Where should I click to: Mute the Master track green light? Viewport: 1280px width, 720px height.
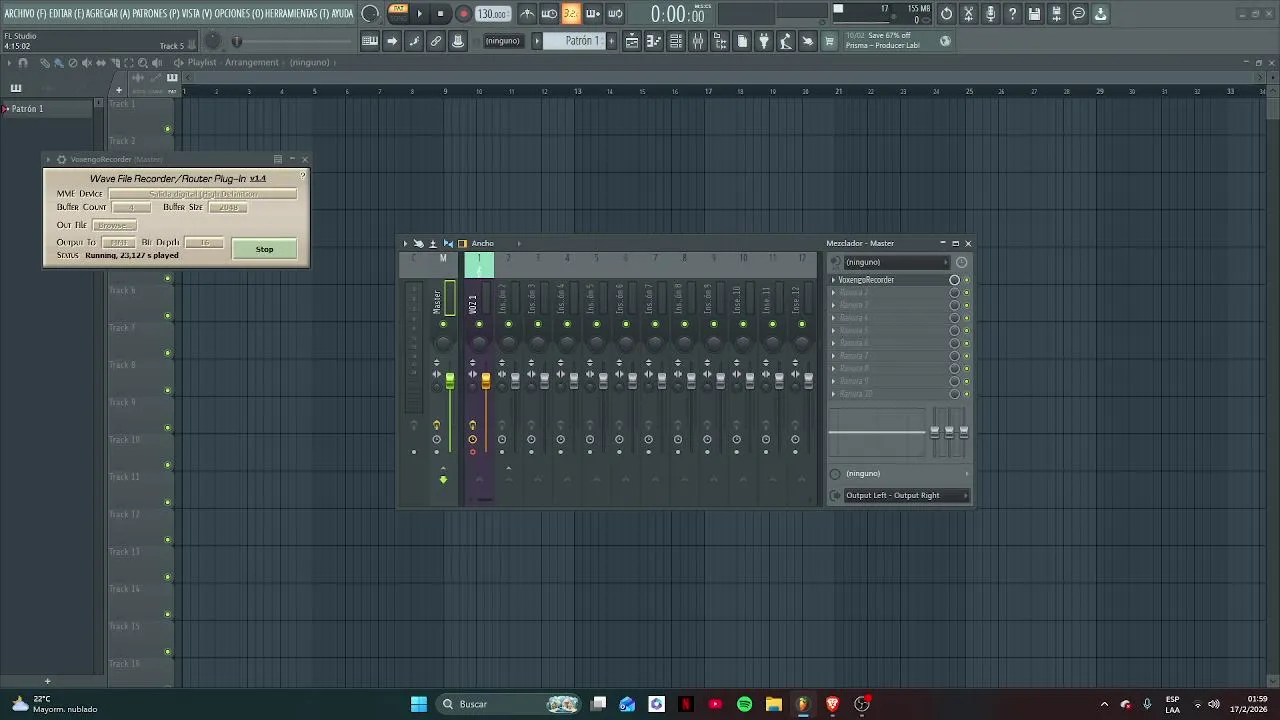(x=443, y=324)
